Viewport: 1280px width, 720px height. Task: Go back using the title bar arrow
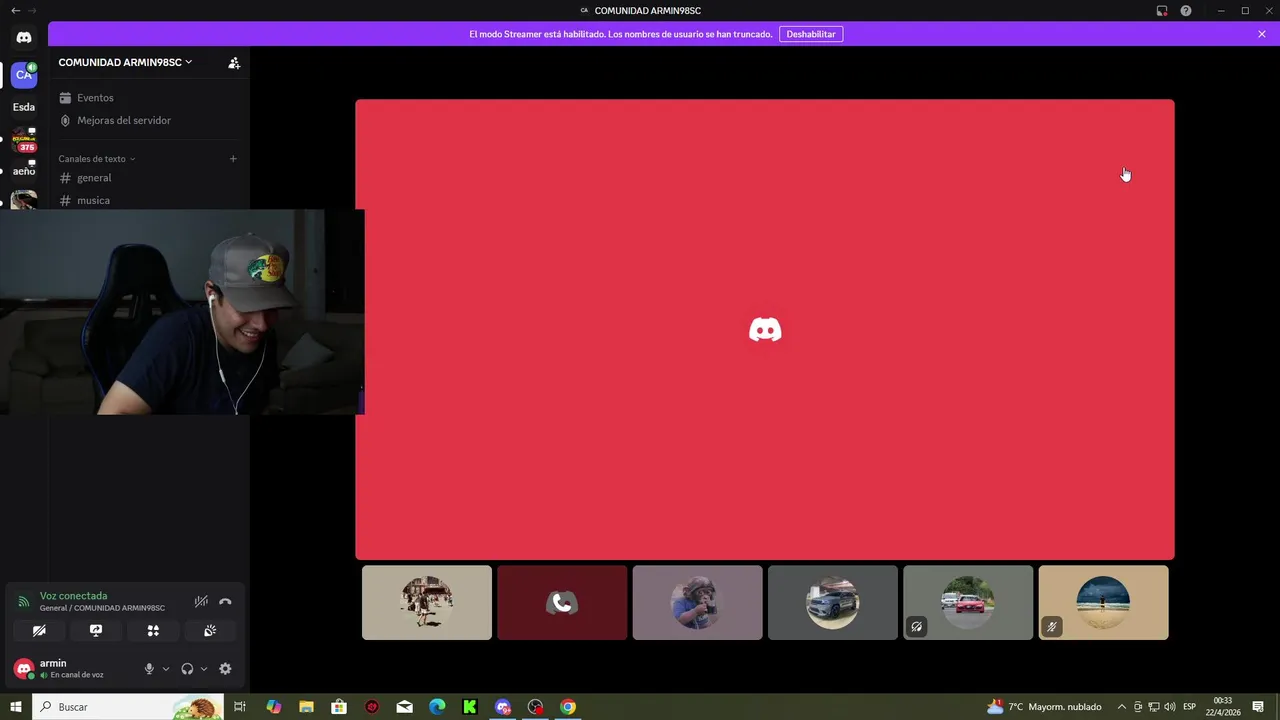(15, 11)
